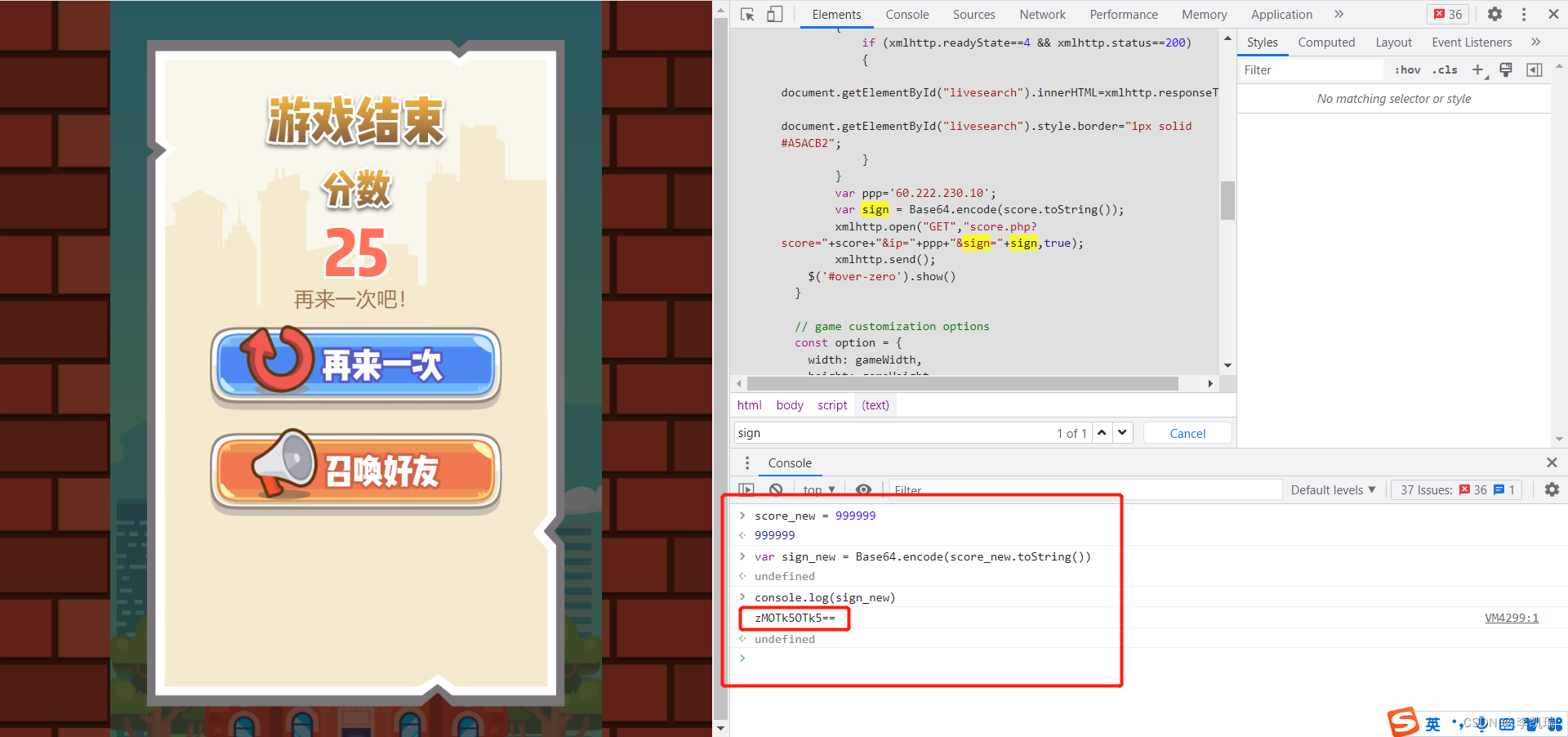This screenshot has height=737, width=1568.
Task: Open the customize DevTools vertical dots menu
Action: coord(1523,14)
